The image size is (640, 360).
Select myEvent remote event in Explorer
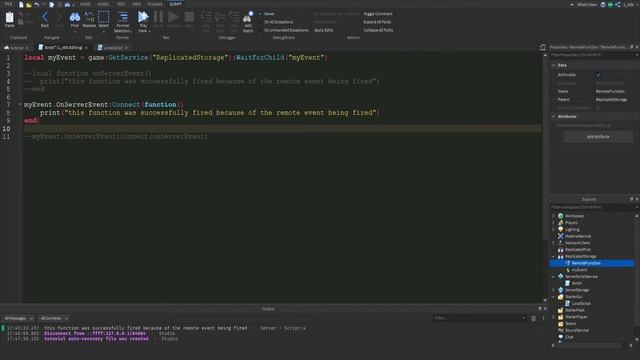[x=579, y=270]
